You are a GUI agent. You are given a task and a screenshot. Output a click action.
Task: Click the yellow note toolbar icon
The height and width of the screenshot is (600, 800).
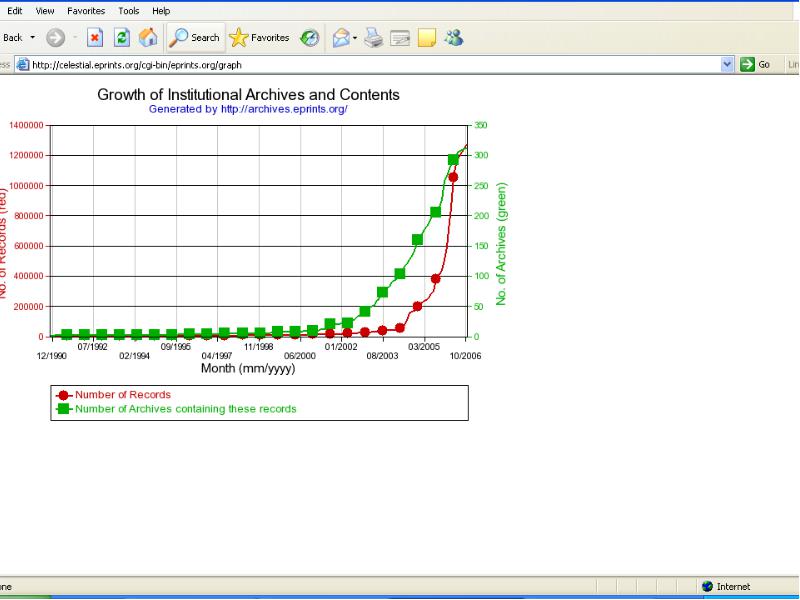tap(427, 38)
